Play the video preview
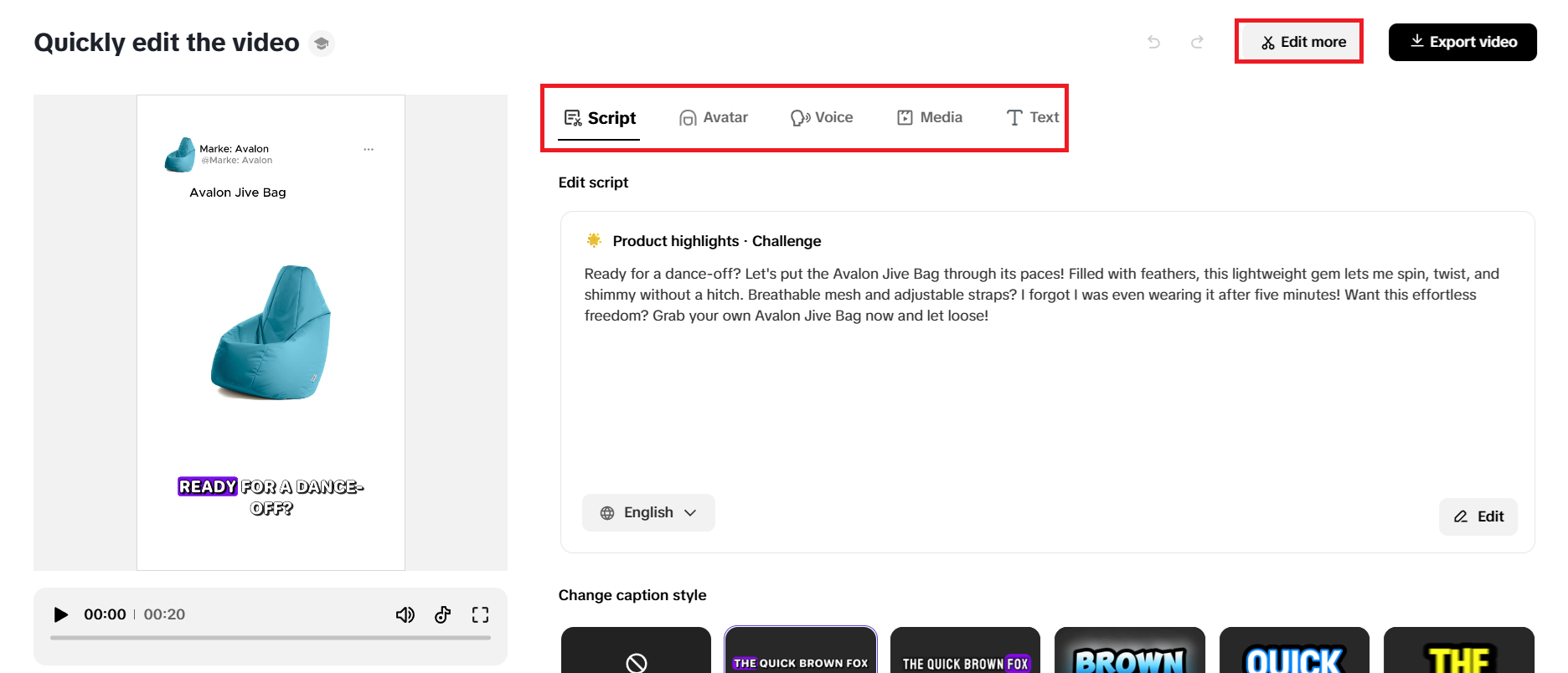 click(x=60, y=614)
